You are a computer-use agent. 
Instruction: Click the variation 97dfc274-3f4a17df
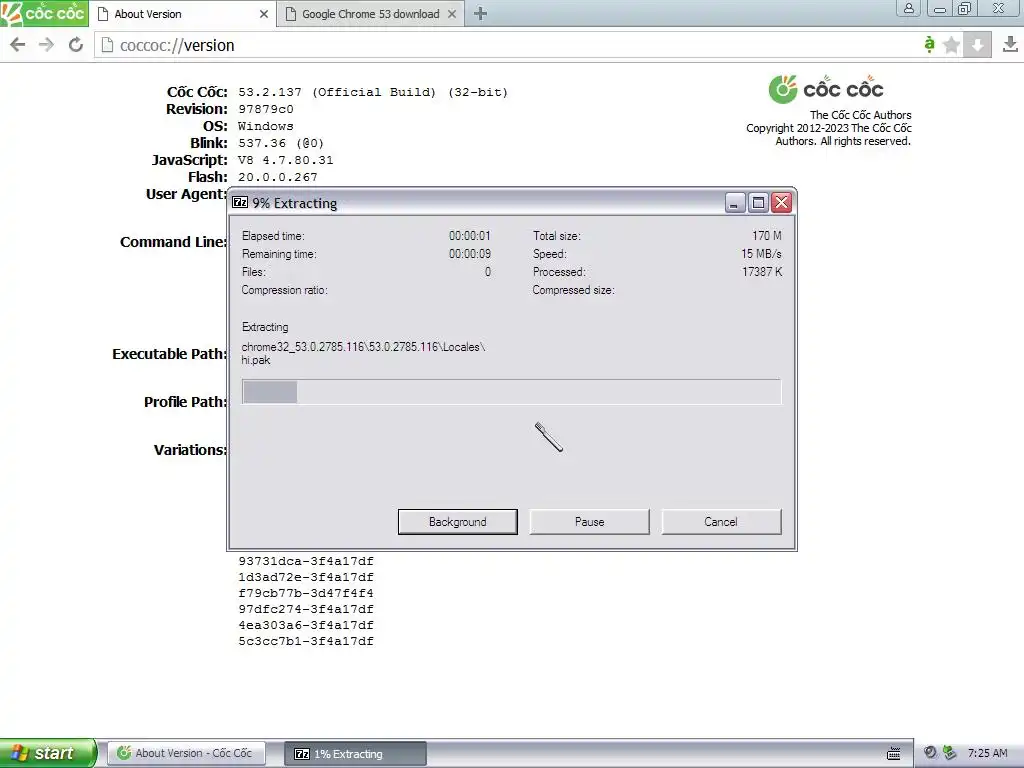tap(306, 609)
